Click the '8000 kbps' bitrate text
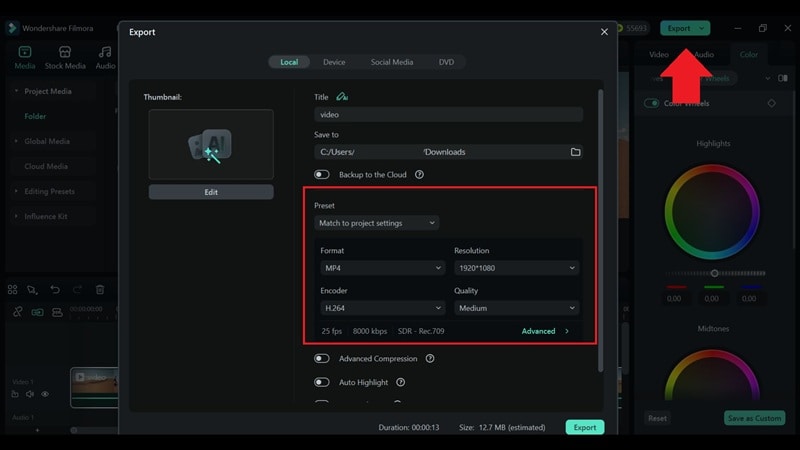This screenshot has width=800, height=450. pos(370,331)
